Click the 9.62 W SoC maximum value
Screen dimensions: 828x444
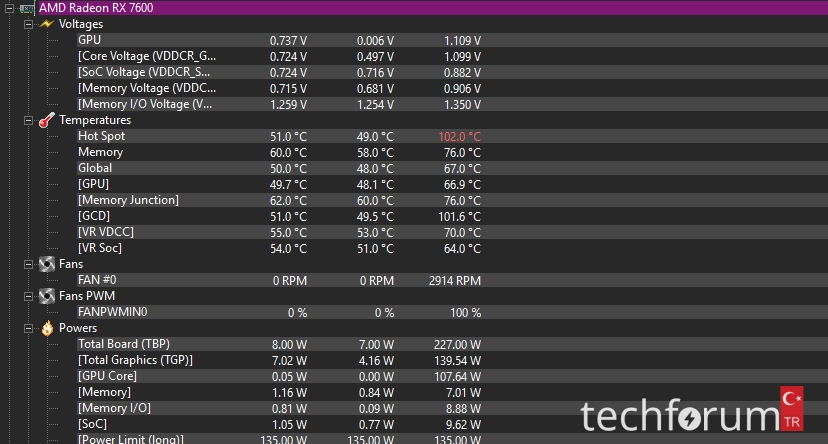463,424
